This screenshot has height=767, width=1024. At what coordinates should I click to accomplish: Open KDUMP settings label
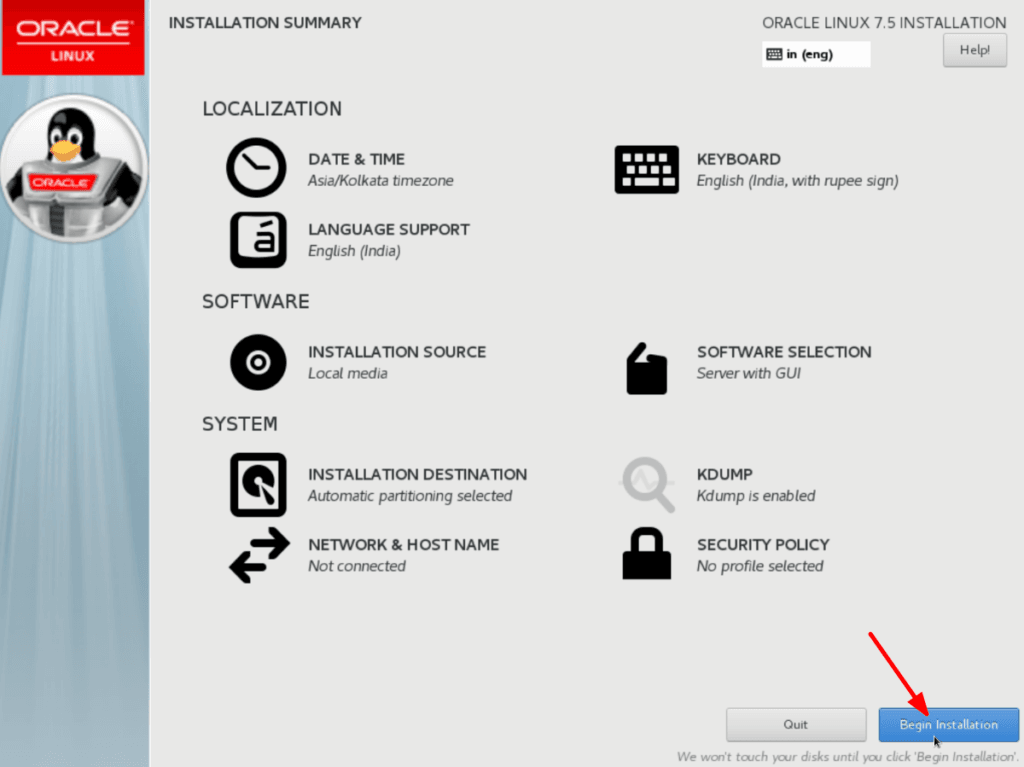[x=725, y=474]
